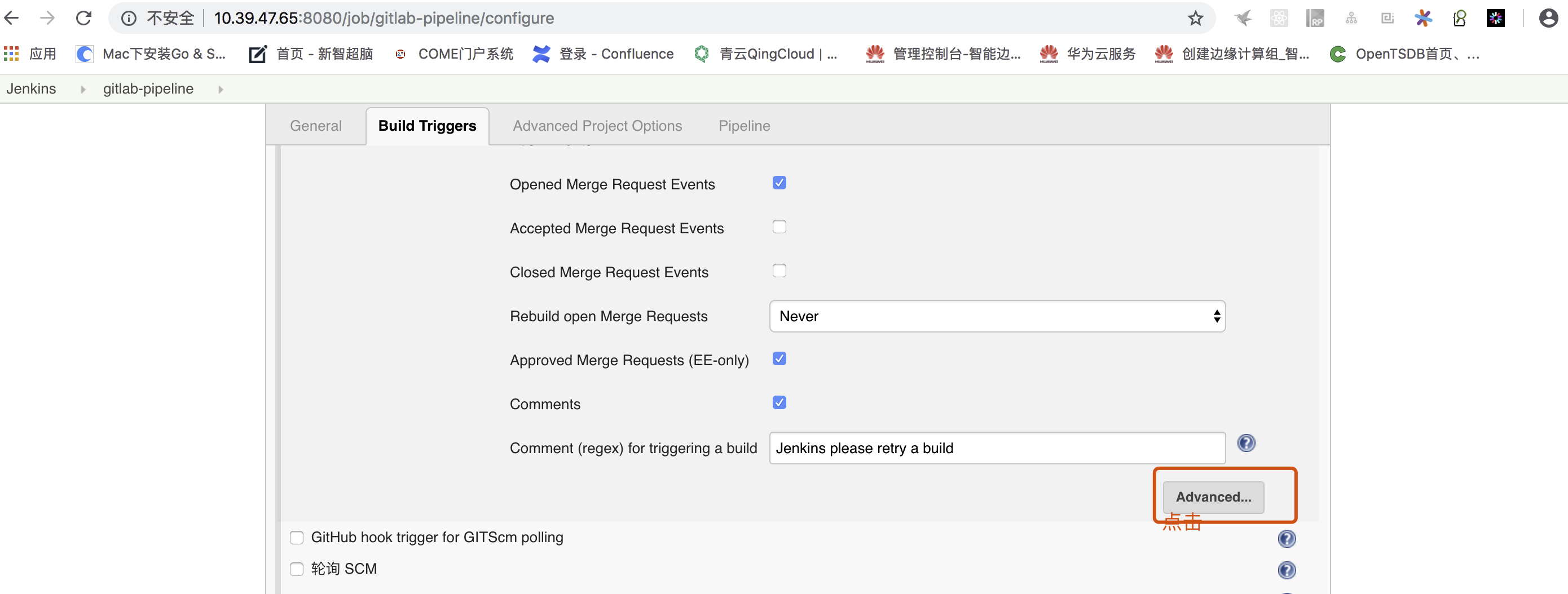Screen dimensions: 1568x594
Task: Open the browser profile avatar icon
Action: pyautogui.click(x=1548, y=18)
